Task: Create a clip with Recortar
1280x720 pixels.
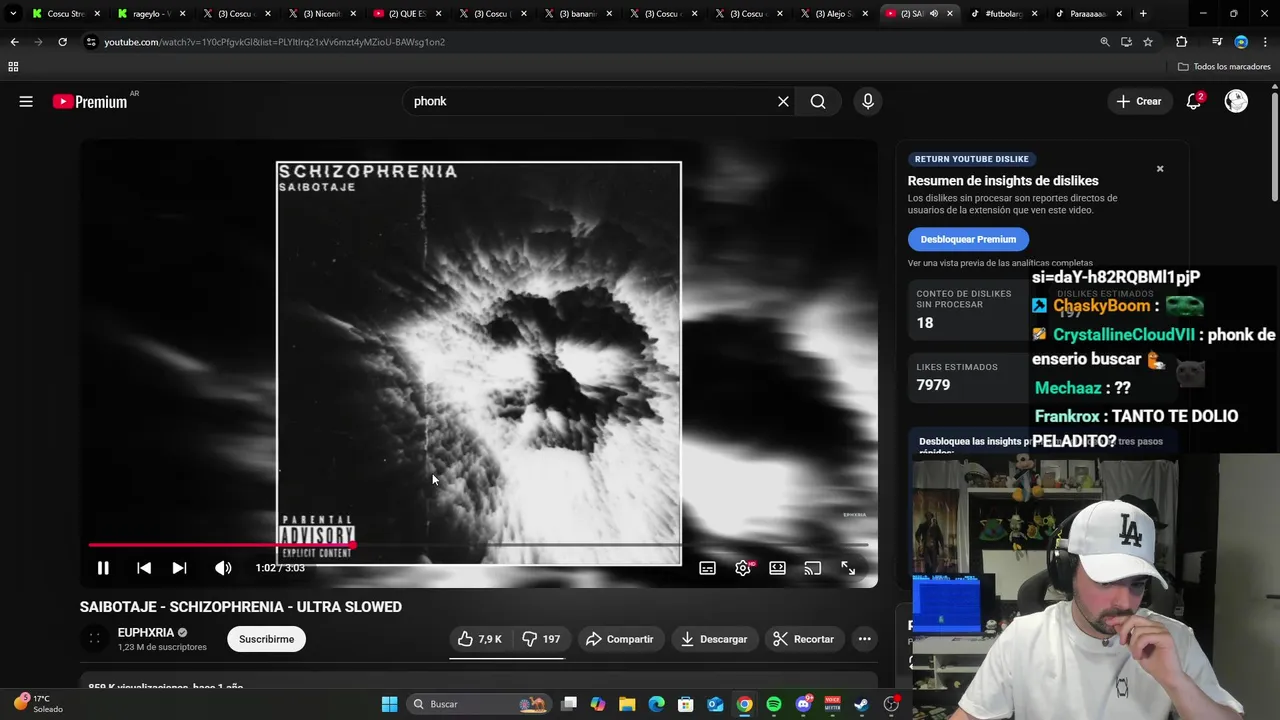Action: point(803,639)
